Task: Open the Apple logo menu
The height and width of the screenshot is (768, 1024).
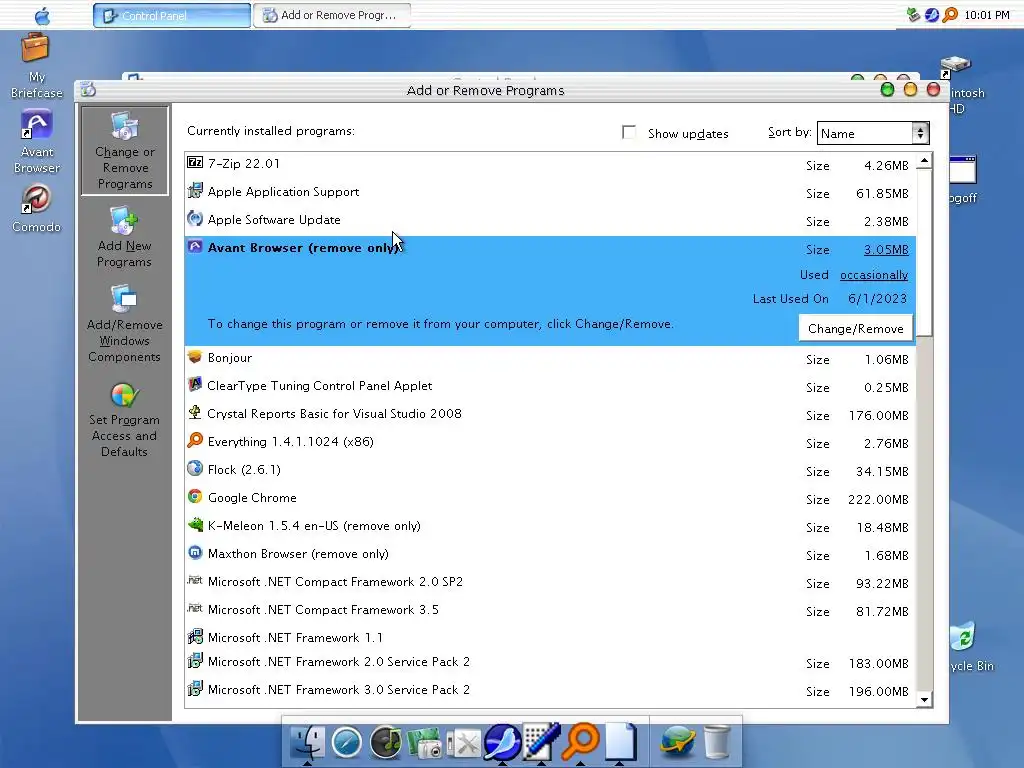Action: 42,15
